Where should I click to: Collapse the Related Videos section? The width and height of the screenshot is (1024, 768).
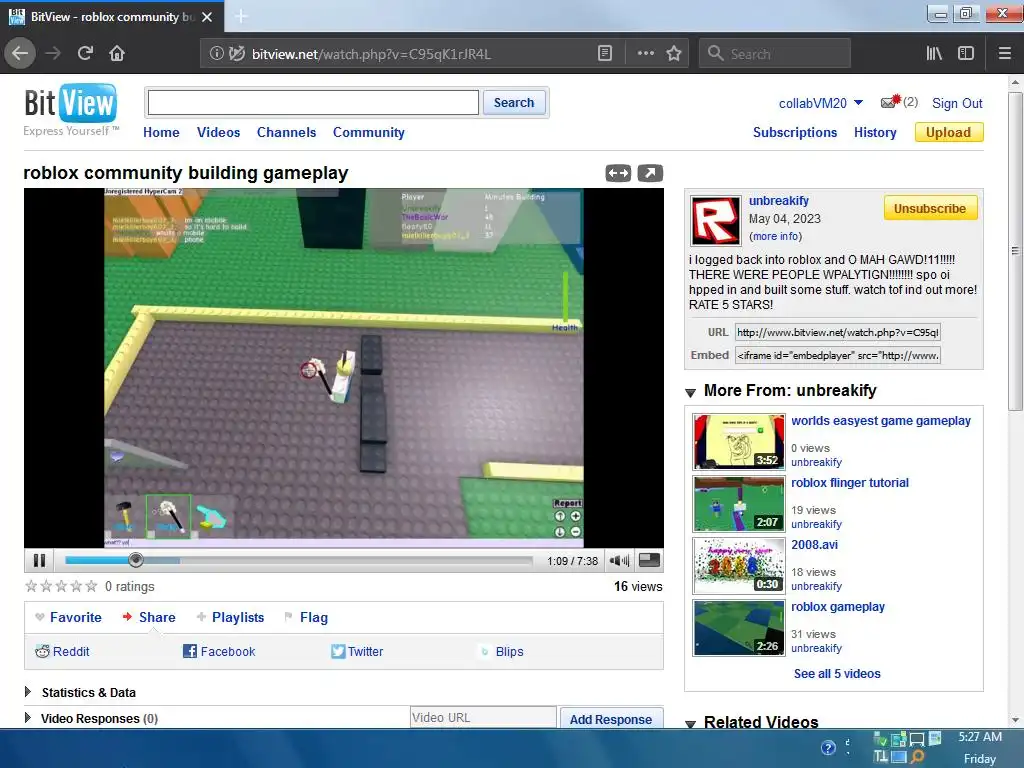pos(690,724)
